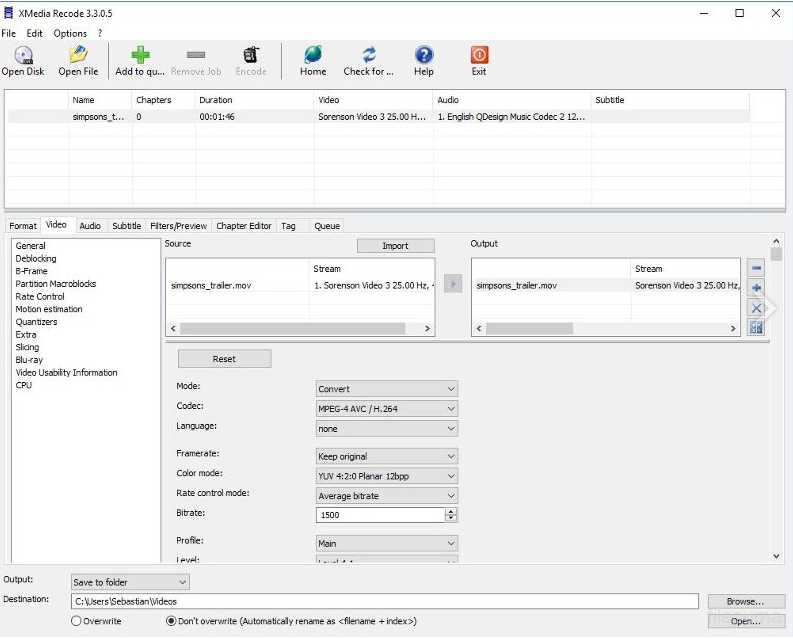Click the Check for updates icon
This screenshot has width=793, height=638.
click(369, 55)
